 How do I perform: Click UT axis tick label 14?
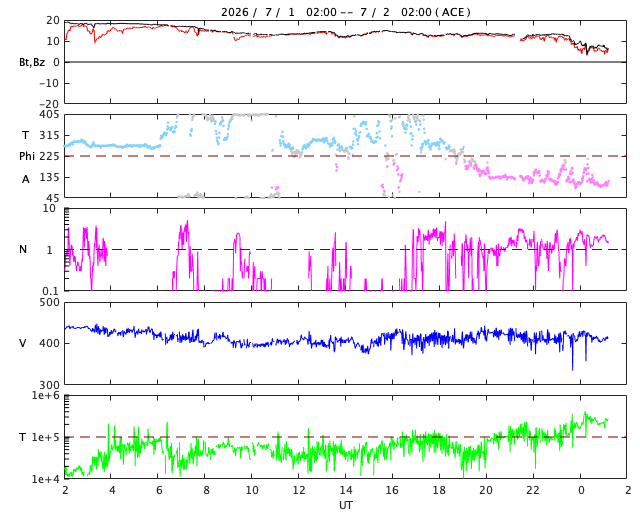pos(346,490)
